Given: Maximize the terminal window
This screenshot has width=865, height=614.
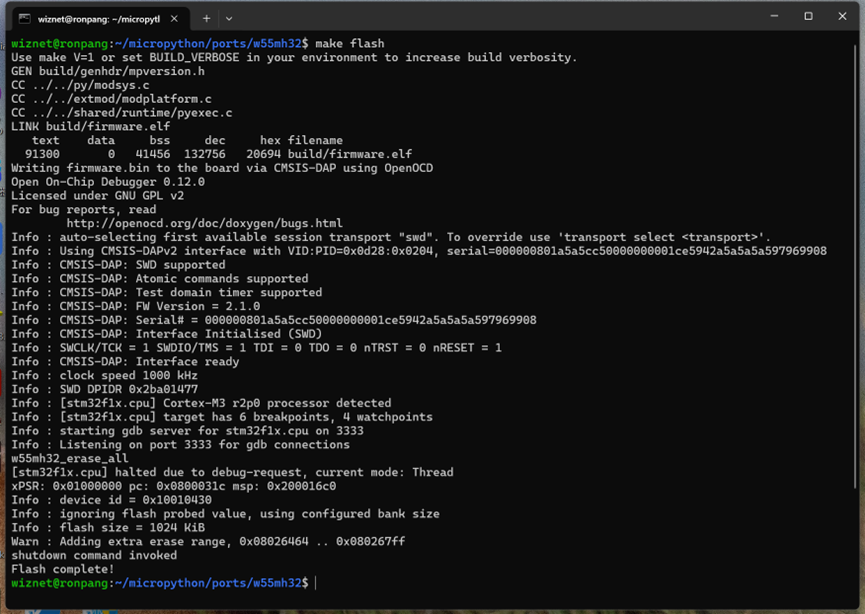Looking at the screenshot, I should (x=808, y=16).
